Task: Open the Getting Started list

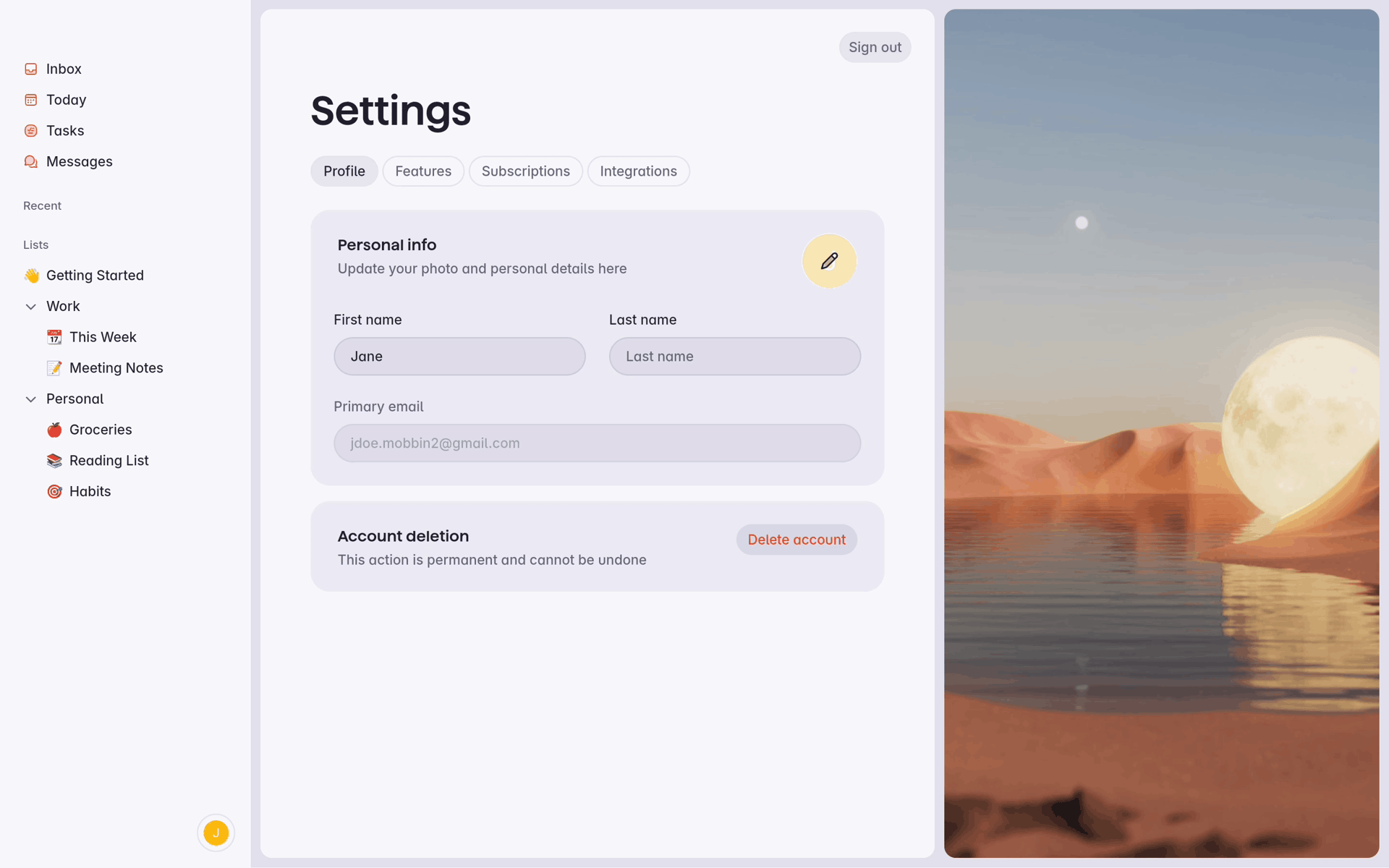Action: (x=95, y=276)
